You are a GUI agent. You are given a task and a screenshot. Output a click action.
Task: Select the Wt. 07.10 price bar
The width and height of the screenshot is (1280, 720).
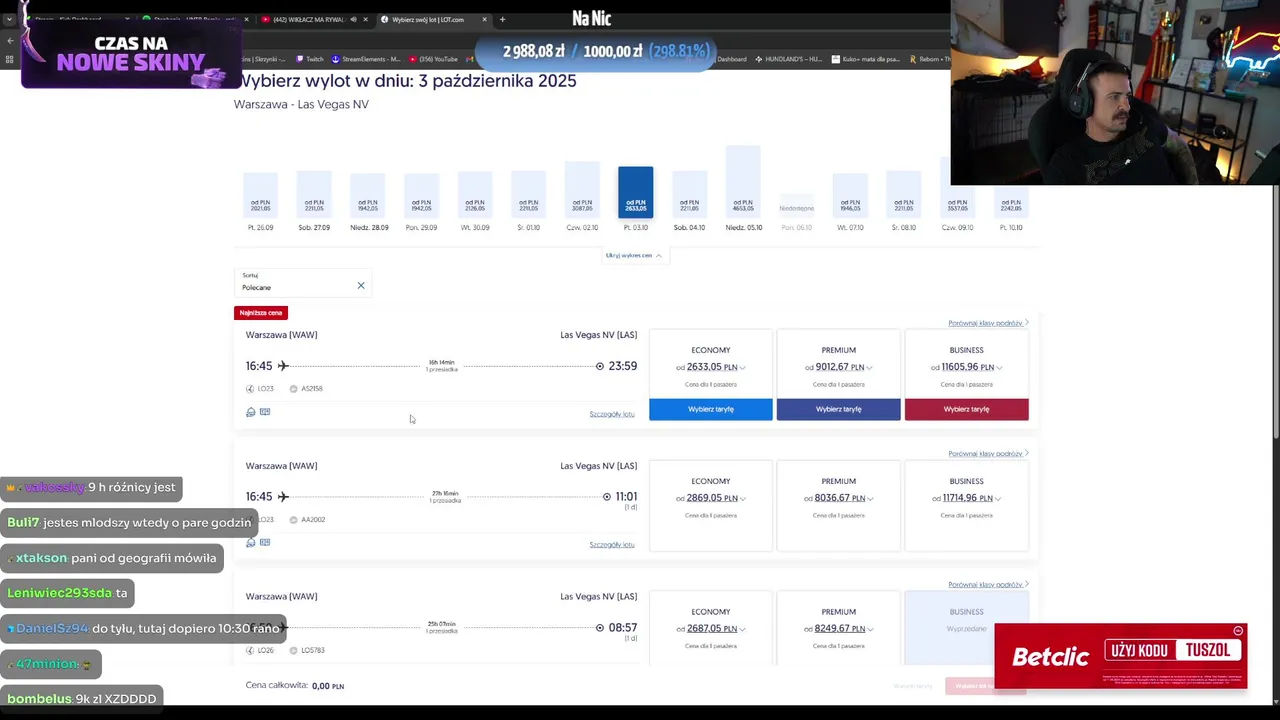850,196
